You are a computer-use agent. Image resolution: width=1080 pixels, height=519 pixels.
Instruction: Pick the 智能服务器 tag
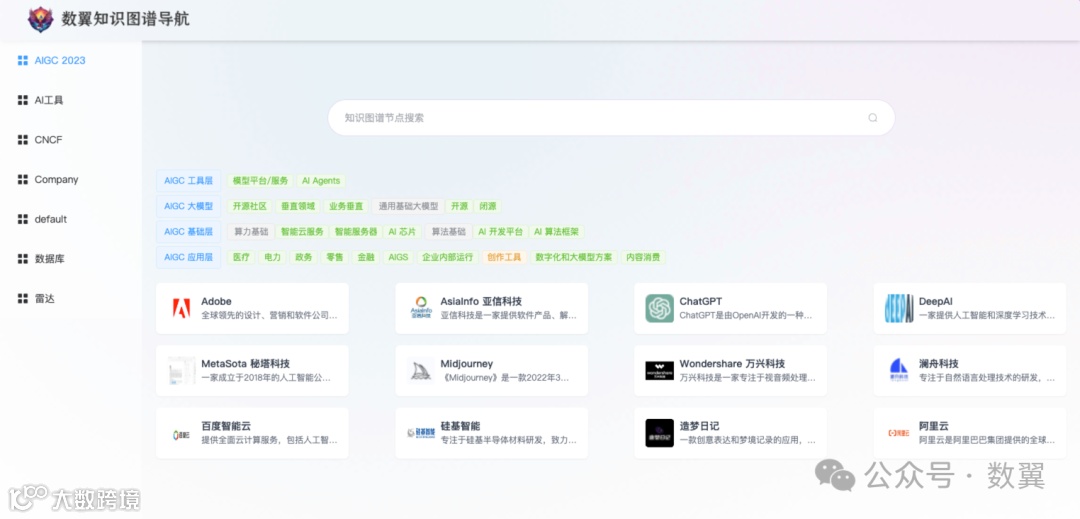click(355, 232)
